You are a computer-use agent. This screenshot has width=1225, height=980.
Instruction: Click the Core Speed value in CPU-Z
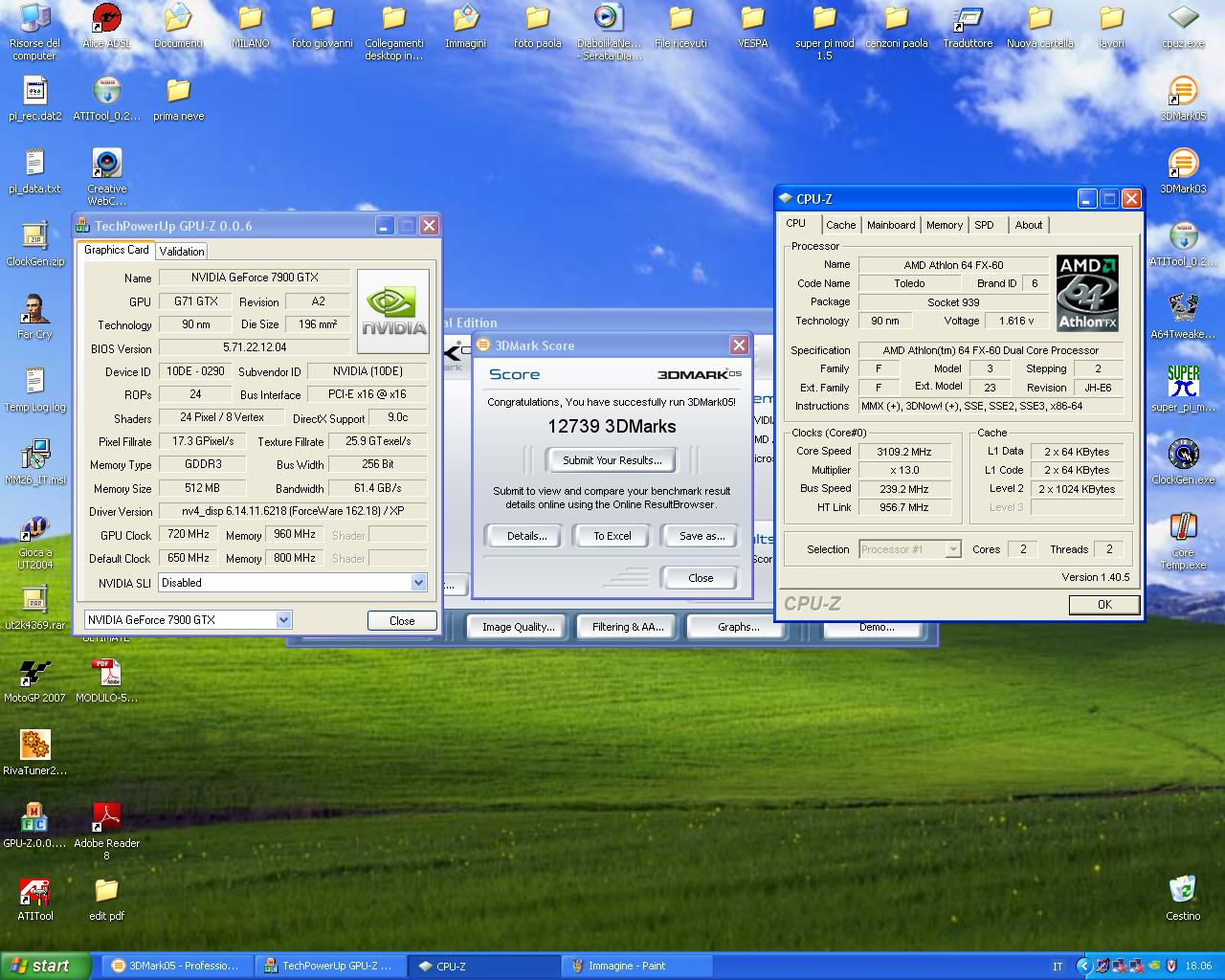903,452
